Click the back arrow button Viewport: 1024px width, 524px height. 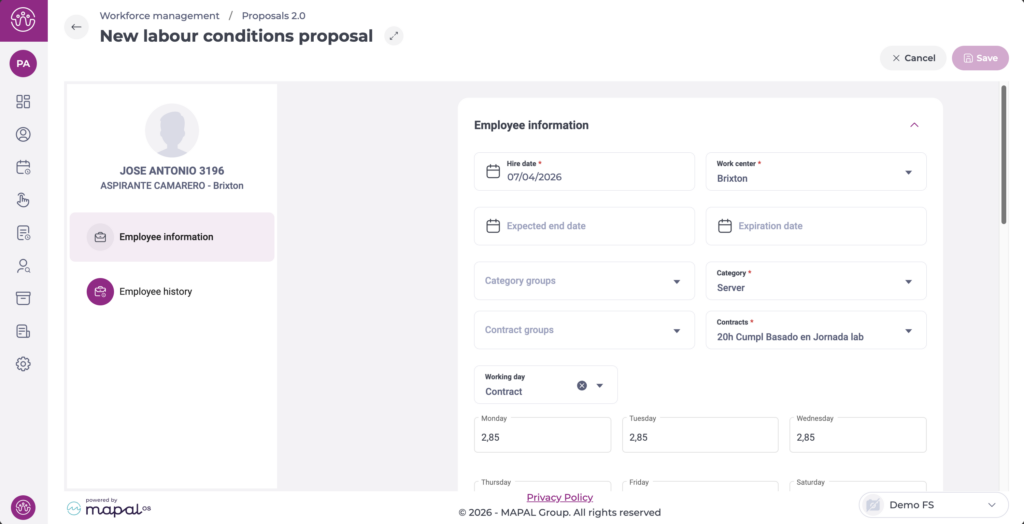coord(77,27)
